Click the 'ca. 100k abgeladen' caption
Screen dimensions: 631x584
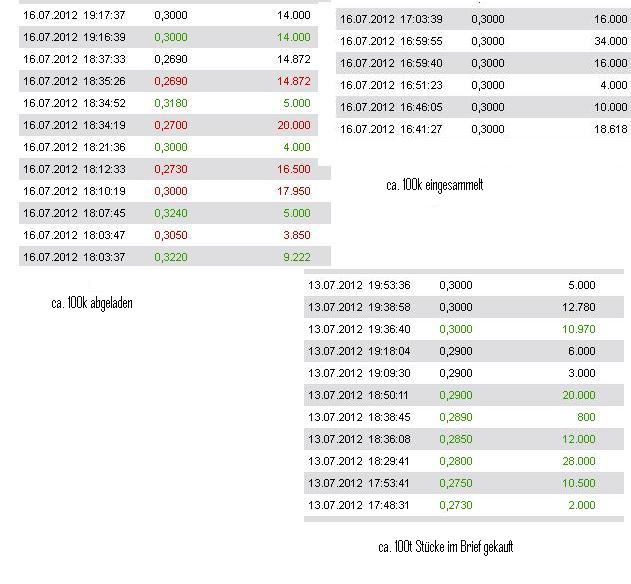(91, 303)
